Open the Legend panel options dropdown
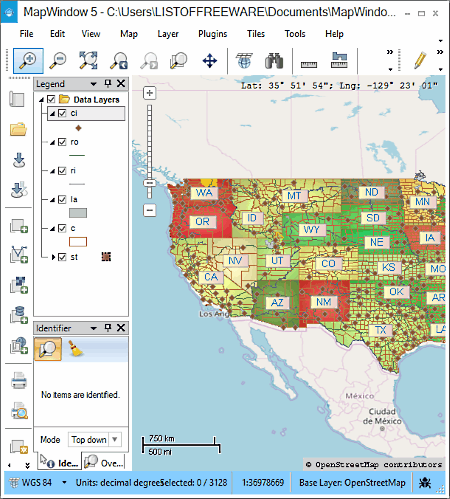Viewport: 450px width, 499px height. click(x=94, y=84)
